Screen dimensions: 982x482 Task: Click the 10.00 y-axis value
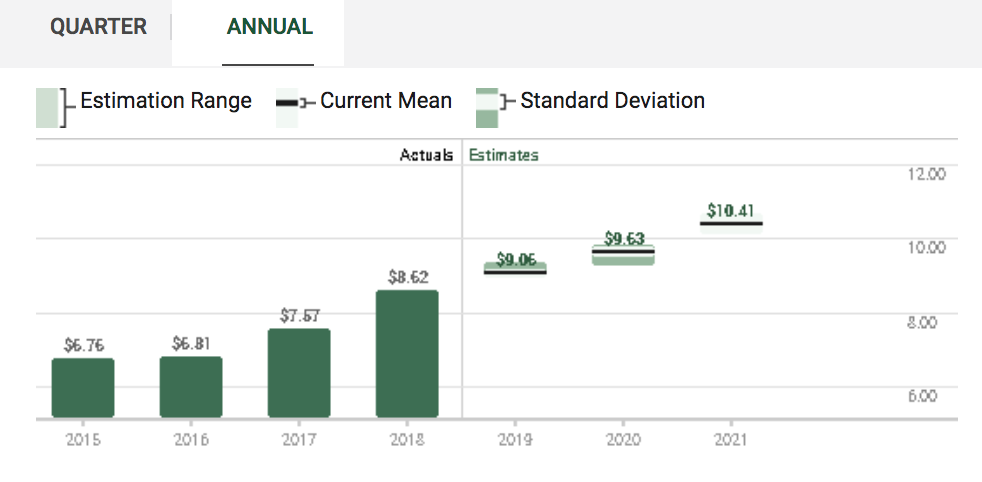coord(926,248)
